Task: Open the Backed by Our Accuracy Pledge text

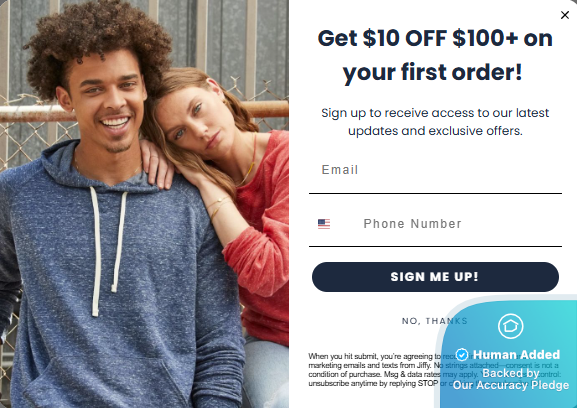Action: pyautogui.click(x=511, y=379)
